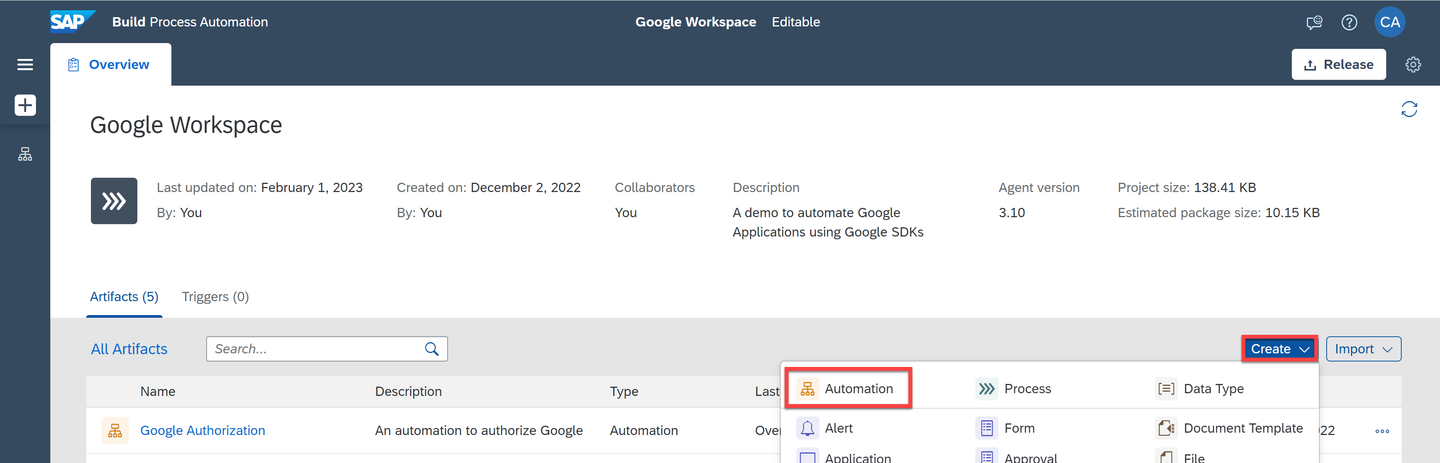Viewport: 1440px width, 463px height.
Task: Click the Agent version 3.10 value
Action: 1012,212
